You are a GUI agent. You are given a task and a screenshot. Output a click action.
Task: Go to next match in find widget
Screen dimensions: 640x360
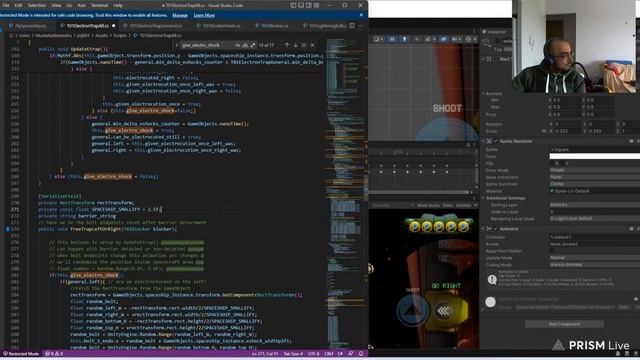[295, 45]
